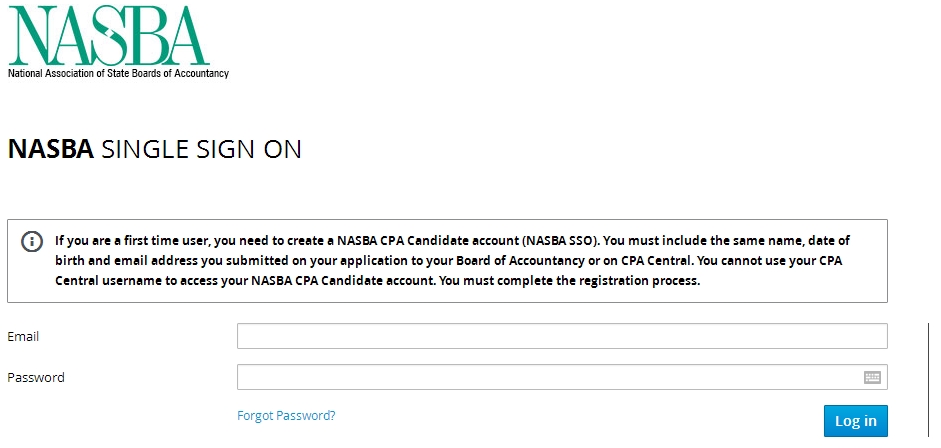Viewport: 941px width, 448px height.
Task: Click the information icon in the notice box
Action: (33, 241)
